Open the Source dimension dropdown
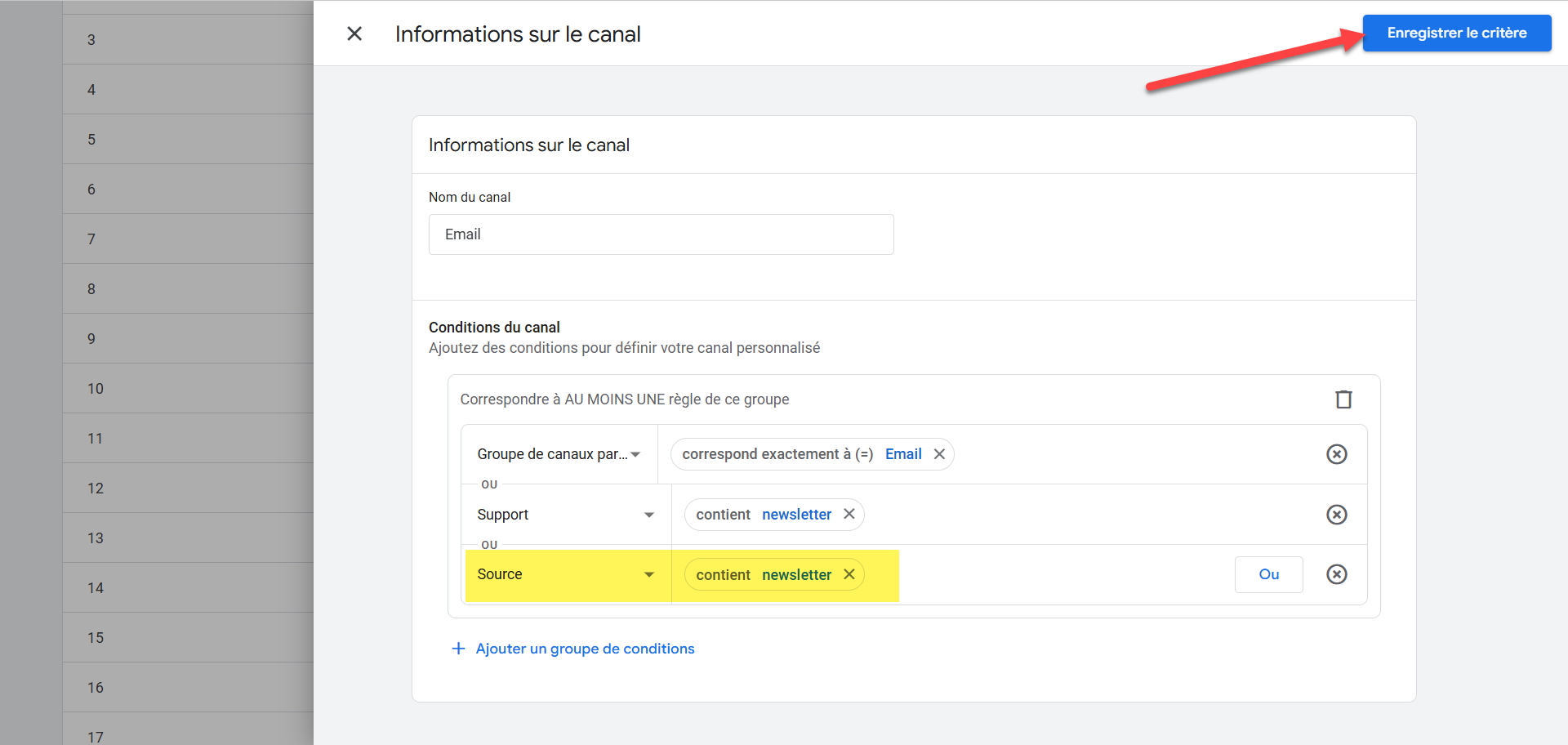The image size is (1568, 745). (566, 574)
